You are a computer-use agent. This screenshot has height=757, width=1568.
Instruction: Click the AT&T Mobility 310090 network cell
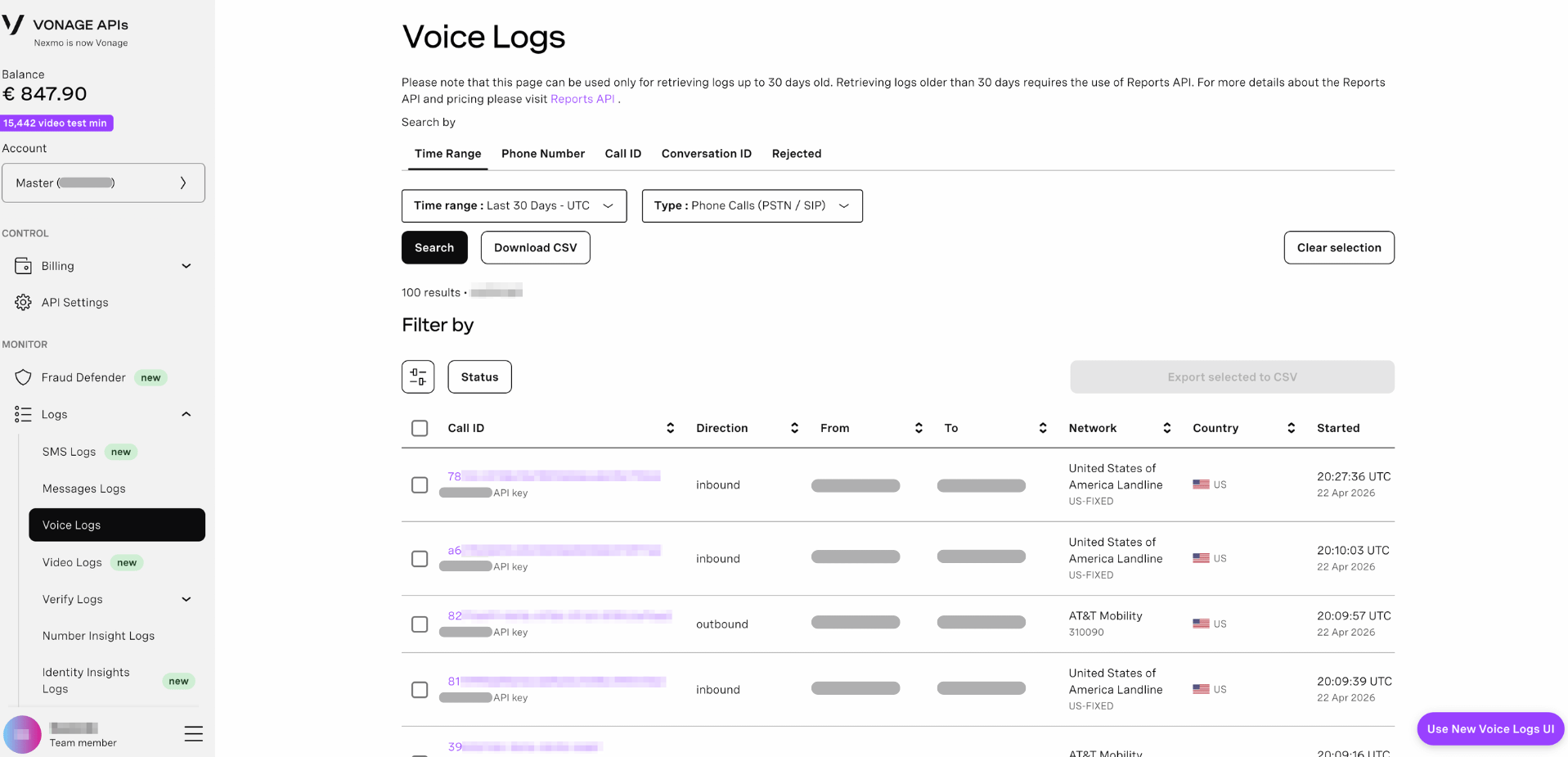[x=1105, y=624]
